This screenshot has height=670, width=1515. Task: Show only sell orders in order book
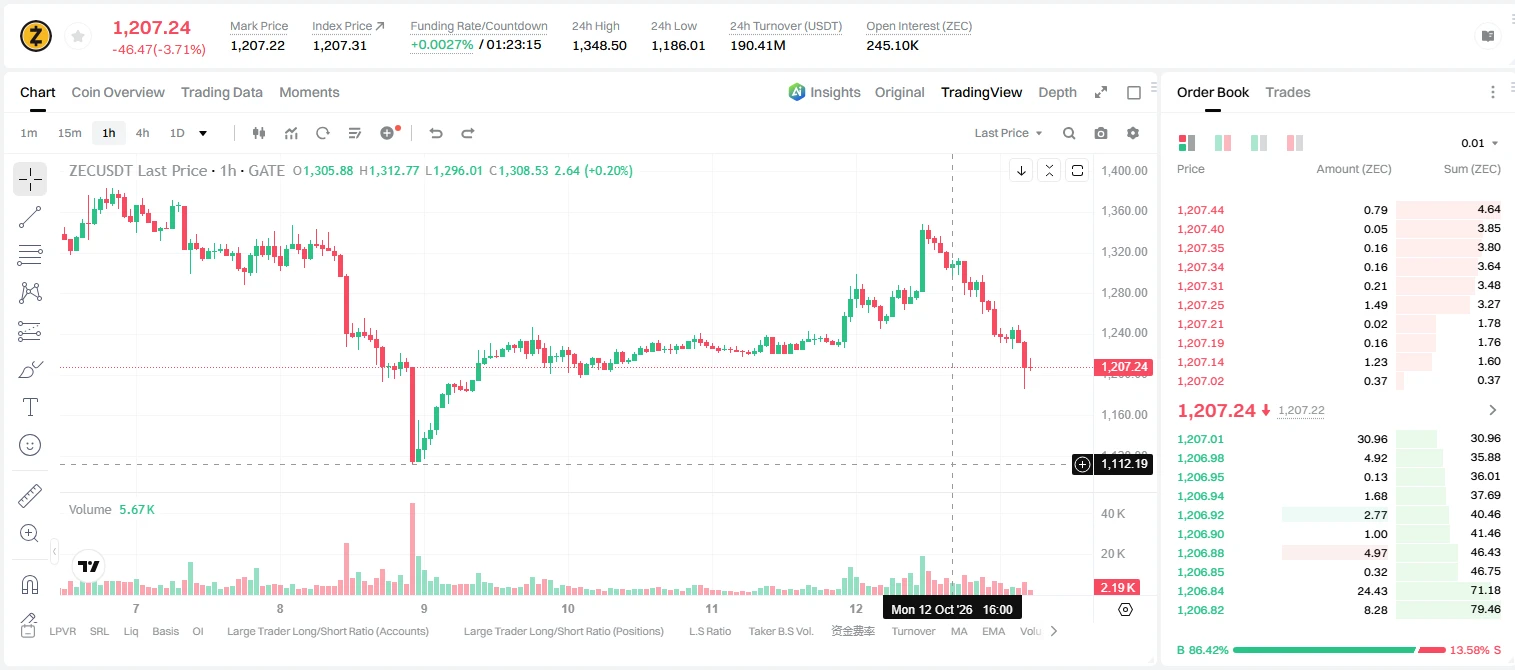coord(1295,143)
